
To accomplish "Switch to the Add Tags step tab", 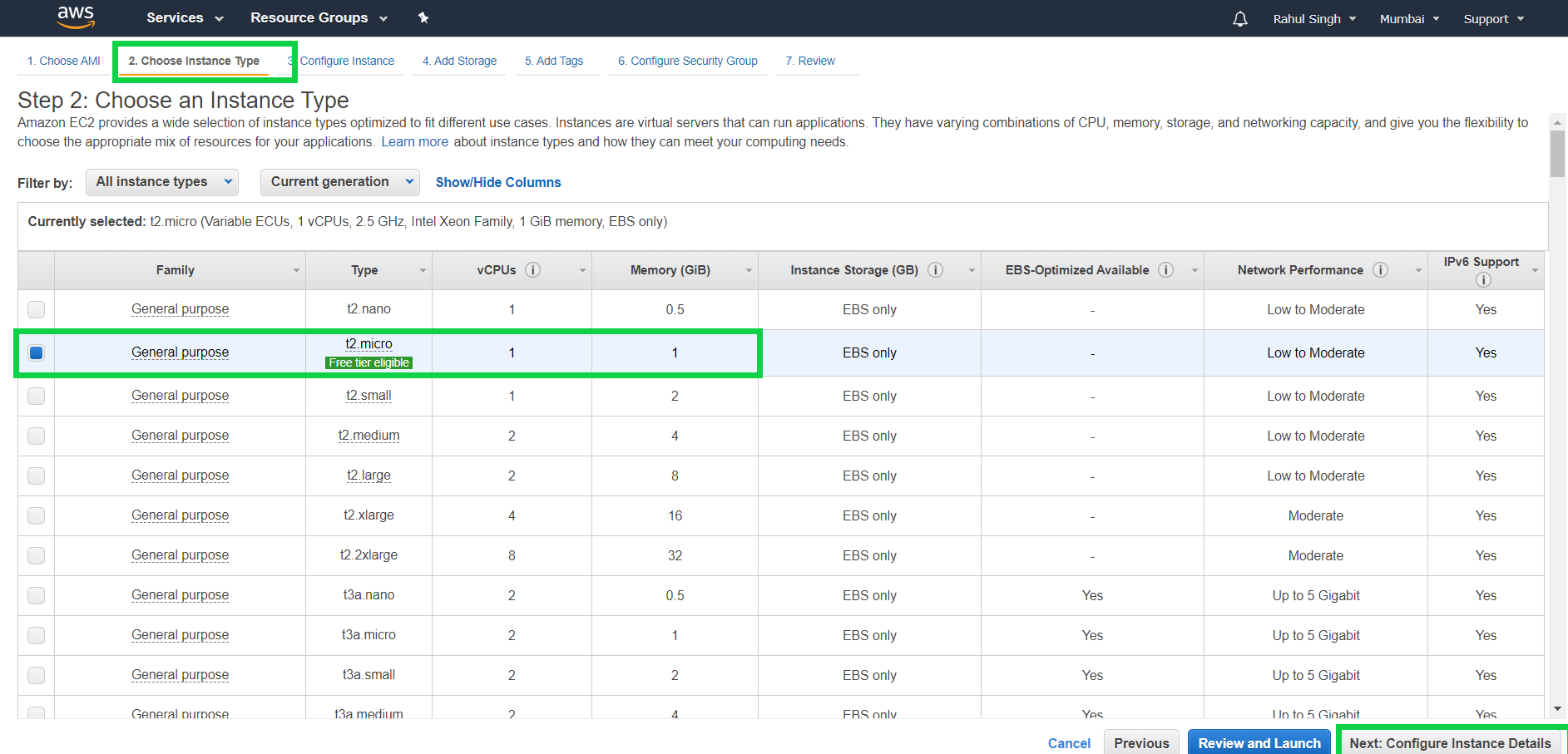I will [x=553, y=60].
